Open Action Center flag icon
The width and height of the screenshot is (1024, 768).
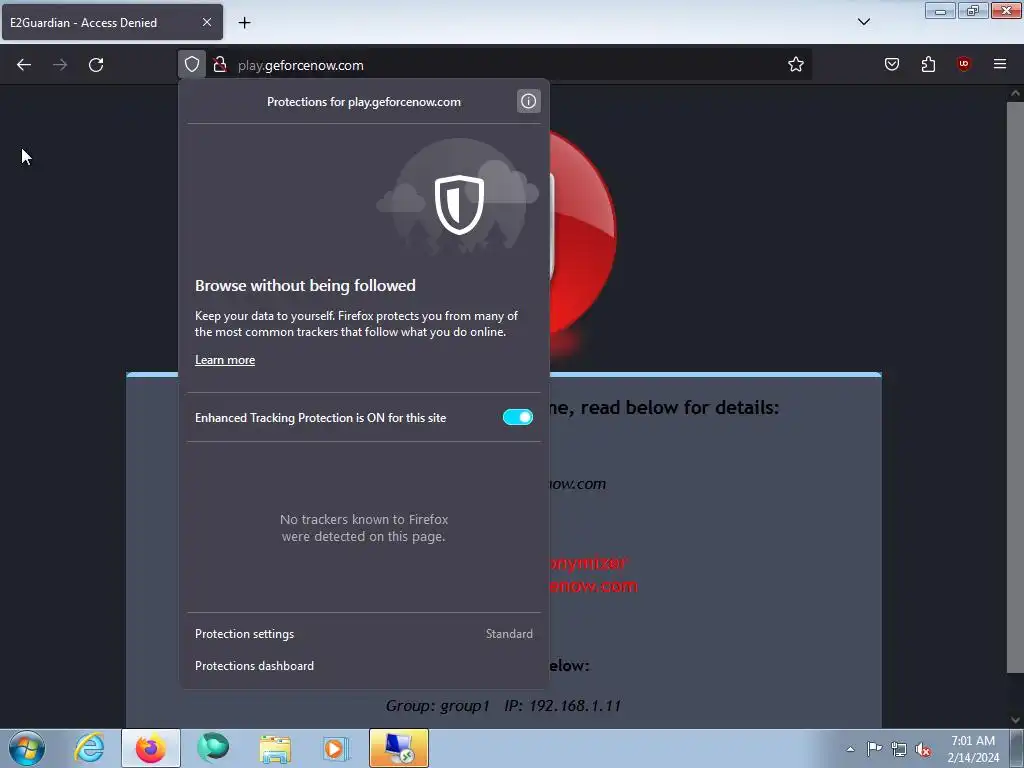[x=874, y=748]
